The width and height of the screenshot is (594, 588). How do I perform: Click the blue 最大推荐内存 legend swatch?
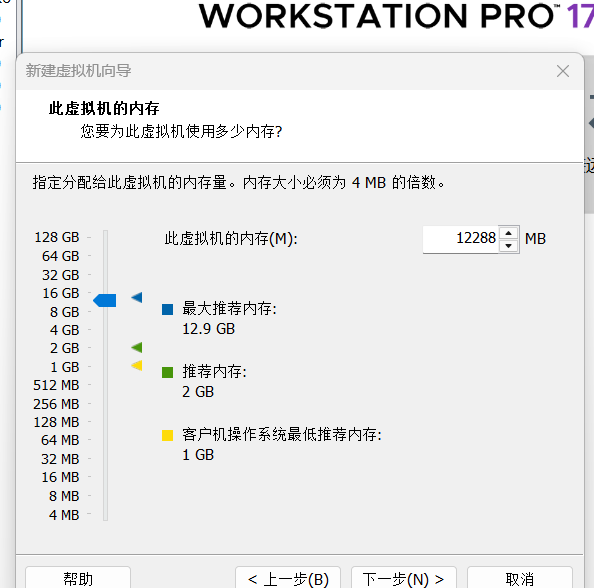pyautogui.click(x=167, y=310)
